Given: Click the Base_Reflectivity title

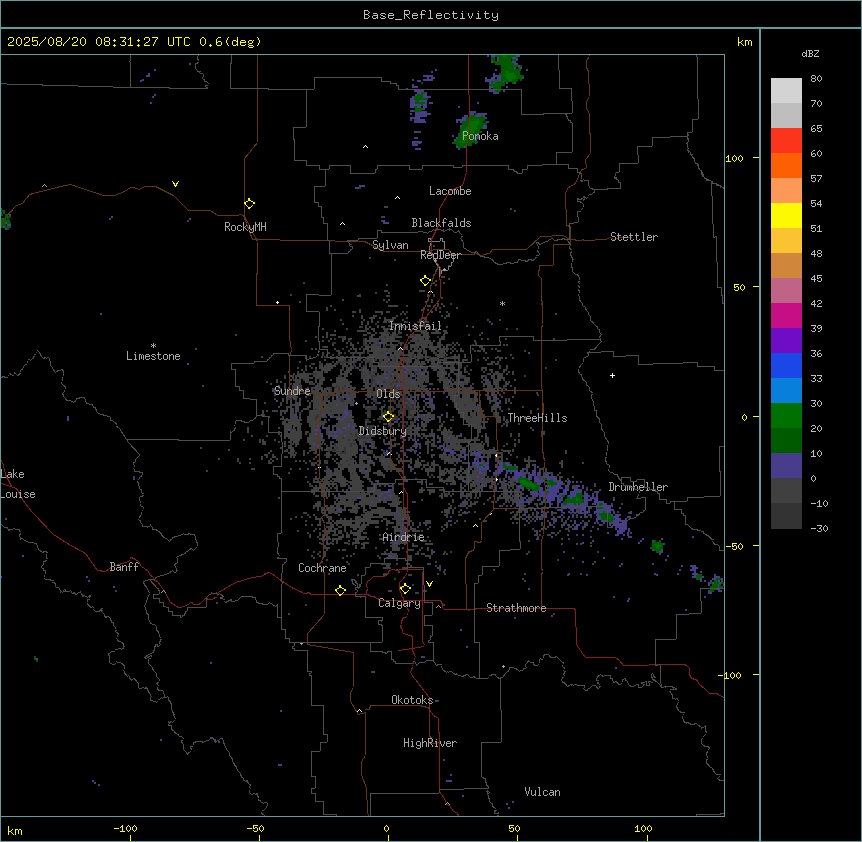Looking at the screenshot, I should pos(431,15).
